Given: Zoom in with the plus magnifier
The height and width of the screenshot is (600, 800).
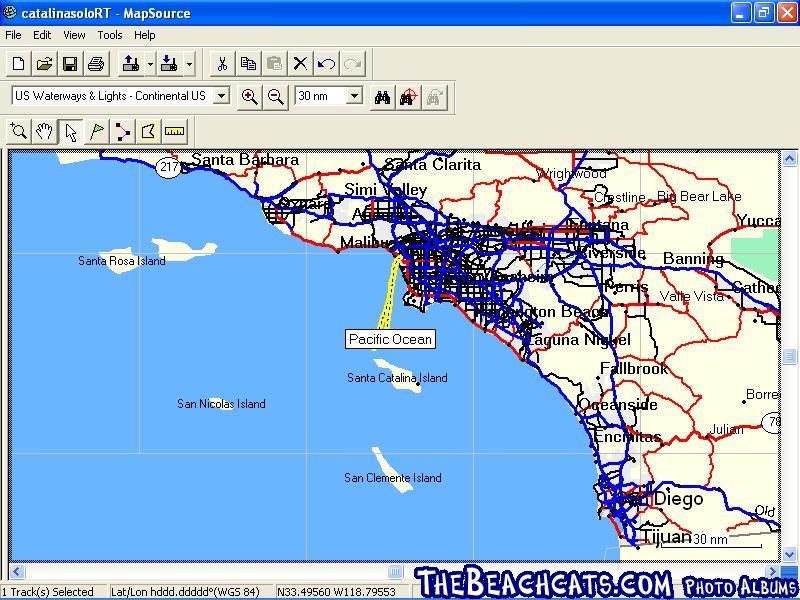Looking at the screenshot, I should (x=249, y=96).
